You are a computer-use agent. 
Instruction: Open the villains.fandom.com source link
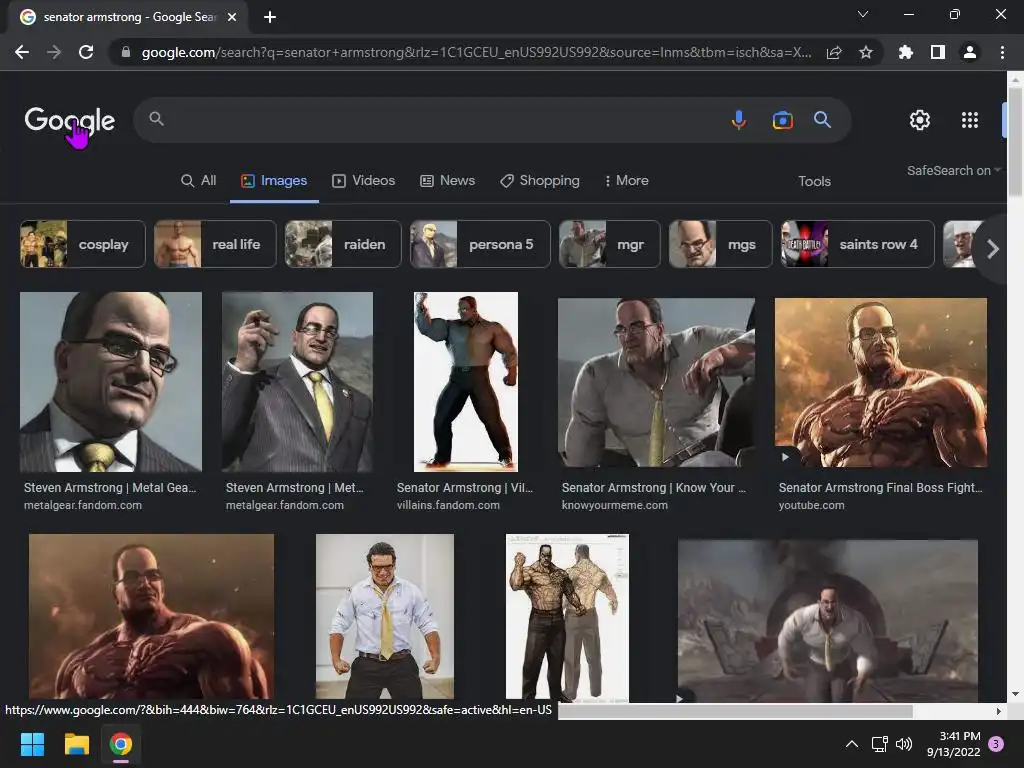(448, 505)
